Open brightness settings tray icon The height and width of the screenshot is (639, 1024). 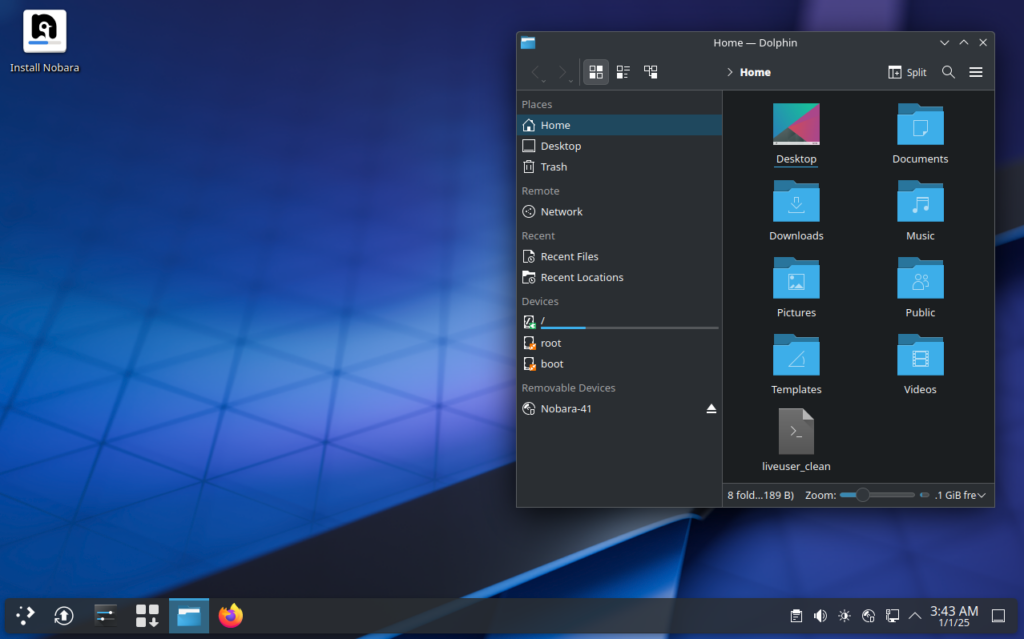point(844,615)
